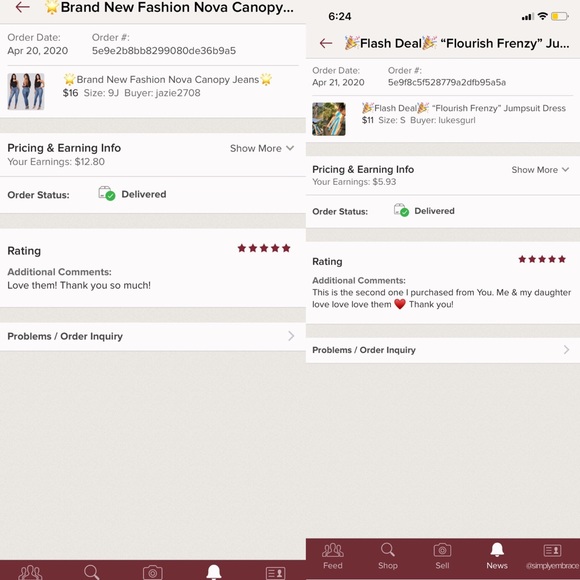580x580 pixels.
Task: Click the 6:24 clock in status bar
Action: coord(340,16)
